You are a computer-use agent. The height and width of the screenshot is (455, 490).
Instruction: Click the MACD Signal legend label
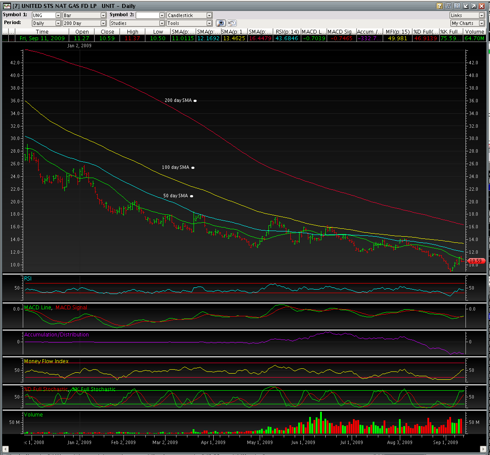[x=71, y=307]
